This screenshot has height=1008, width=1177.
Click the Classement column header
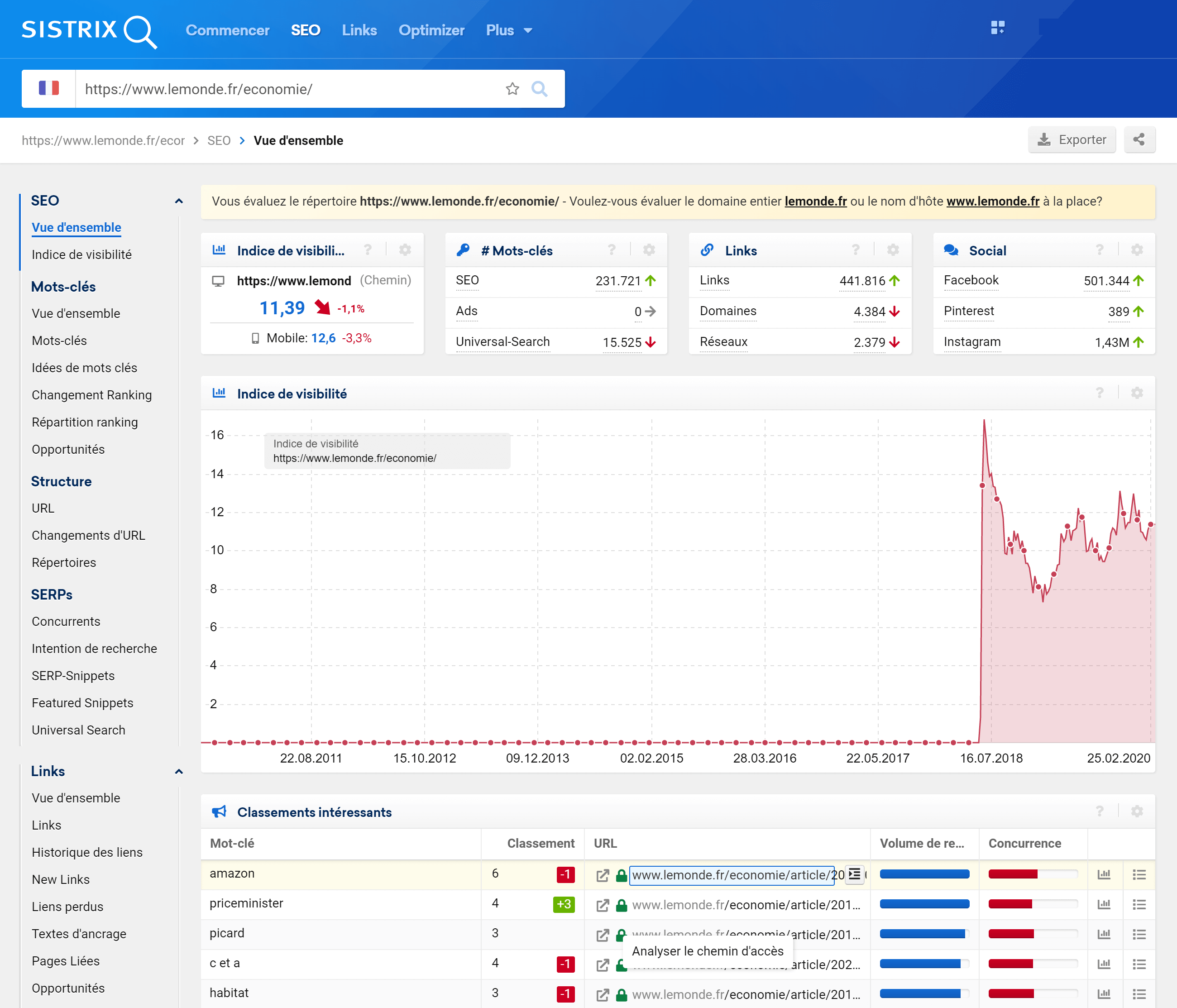pyautogui.click(x=541, y=843)
